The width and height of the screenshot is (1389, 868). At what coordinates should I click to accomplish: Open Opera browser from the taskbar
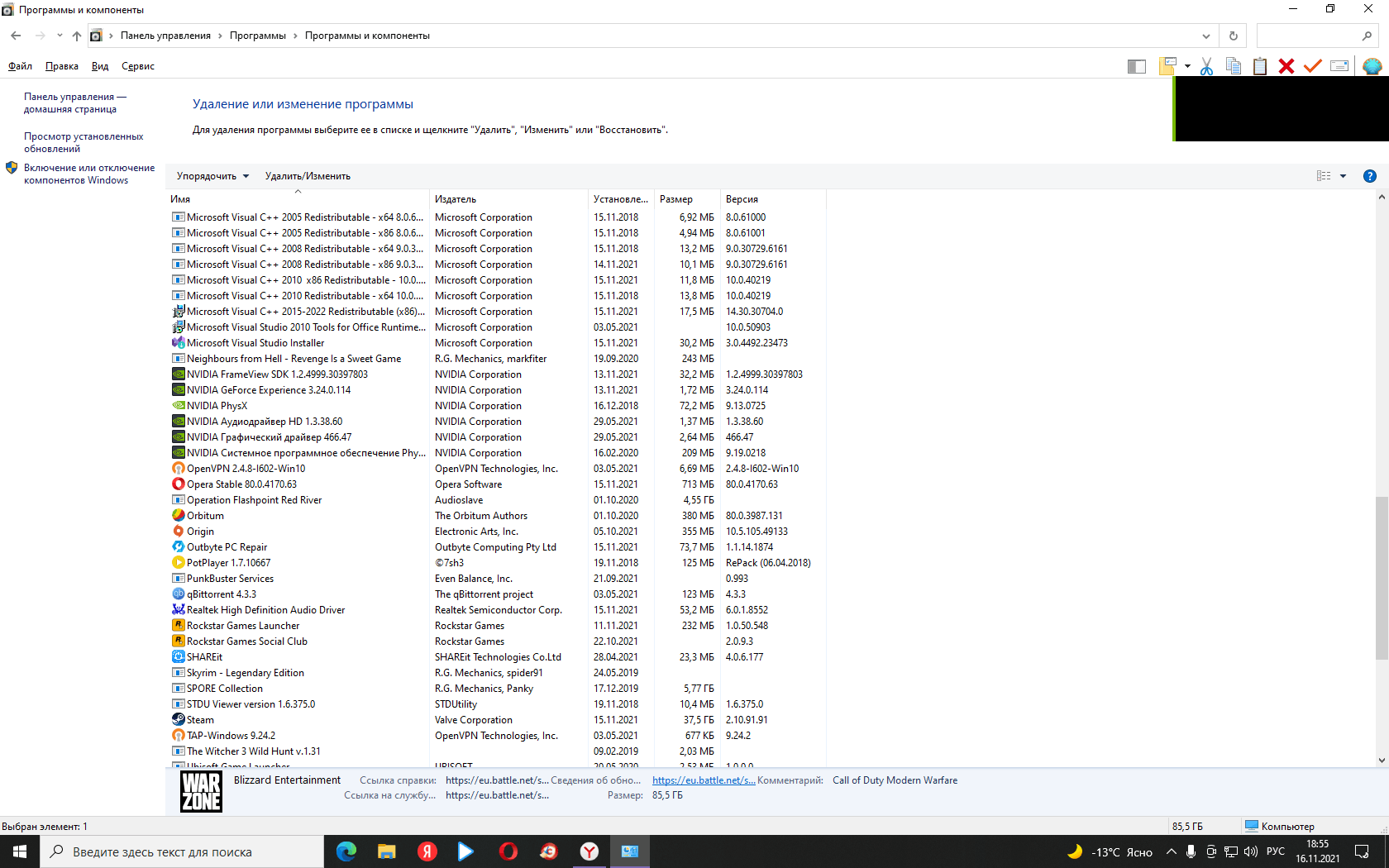pyautogui.click(x=508, y=851)
